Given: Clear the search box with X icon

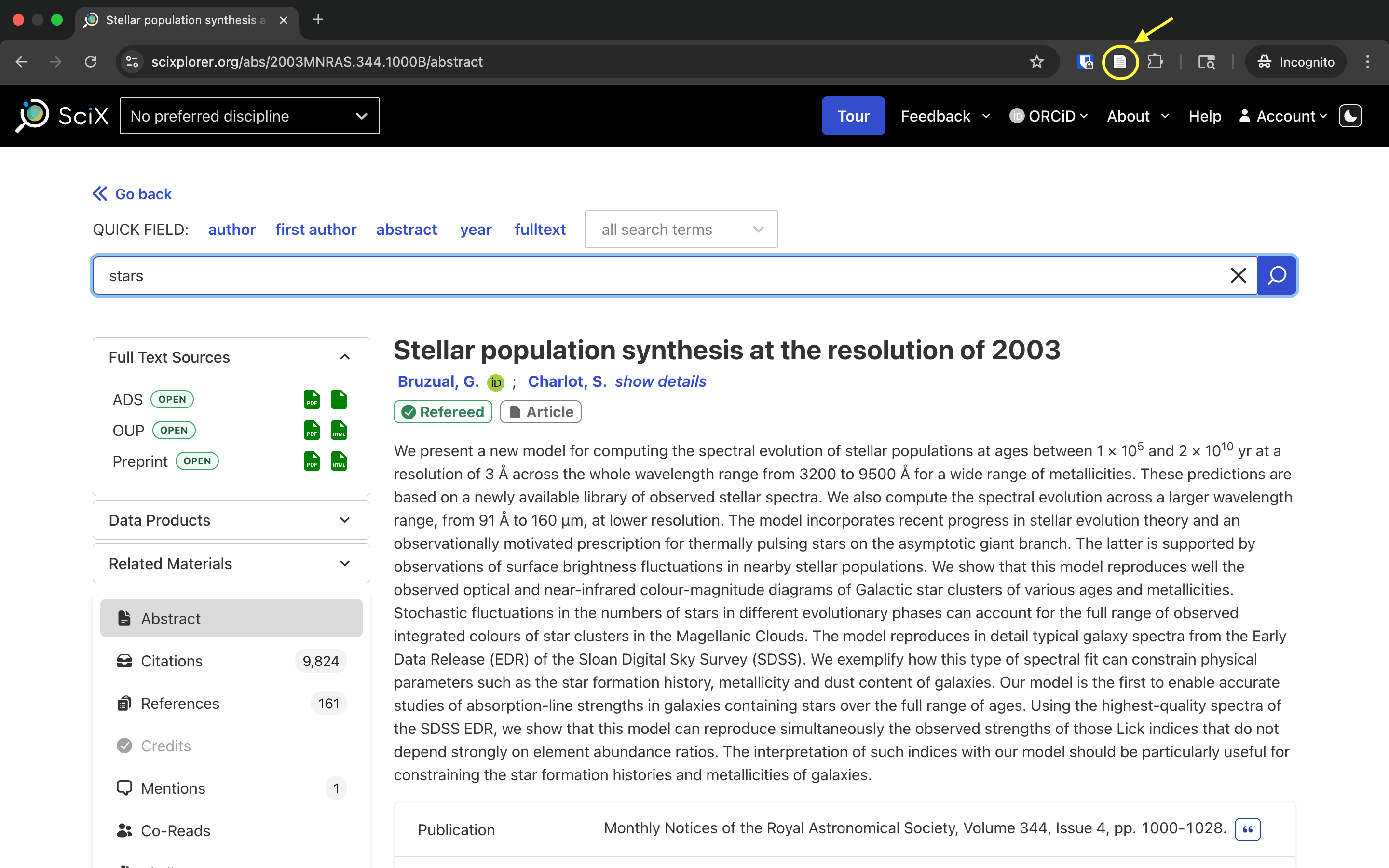Looking at the screenshot, I should (1238, 275).
